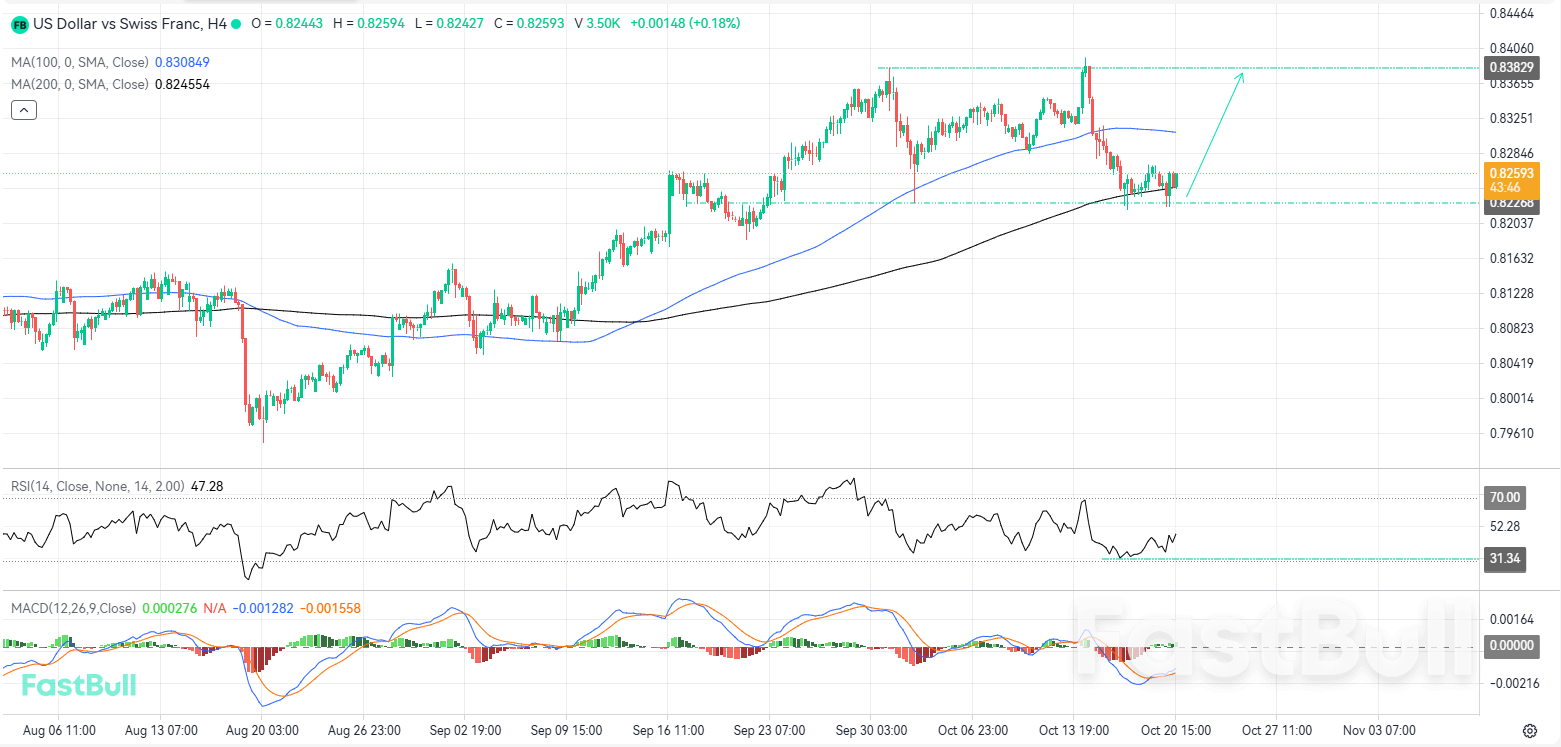The image size is (1561, 747).
Task: Click the change value +0.00148 (+0.18%)
Action: click(x=685, y=23)
